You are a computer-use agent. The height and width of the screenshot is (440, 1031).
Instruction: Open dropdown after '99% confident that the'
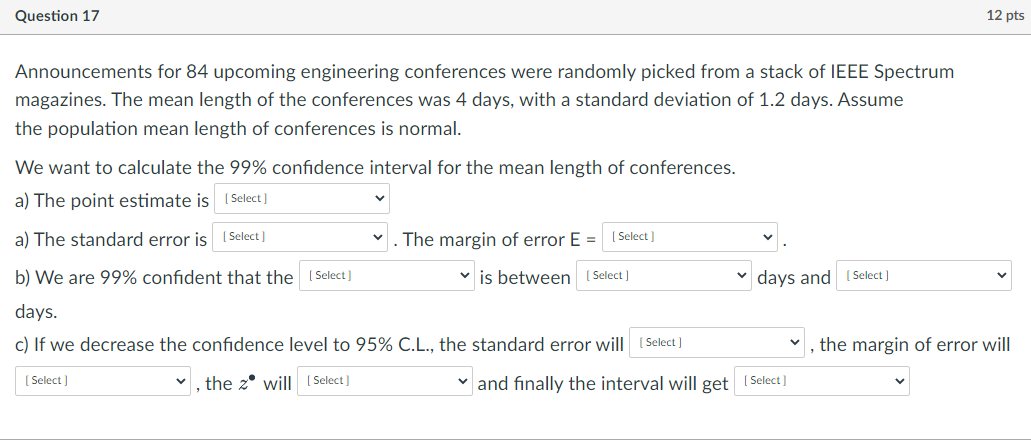(x=387, y=277)
